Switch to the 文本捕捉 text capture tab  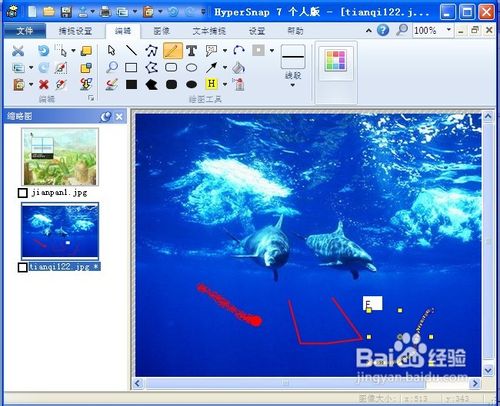[209, 31]
